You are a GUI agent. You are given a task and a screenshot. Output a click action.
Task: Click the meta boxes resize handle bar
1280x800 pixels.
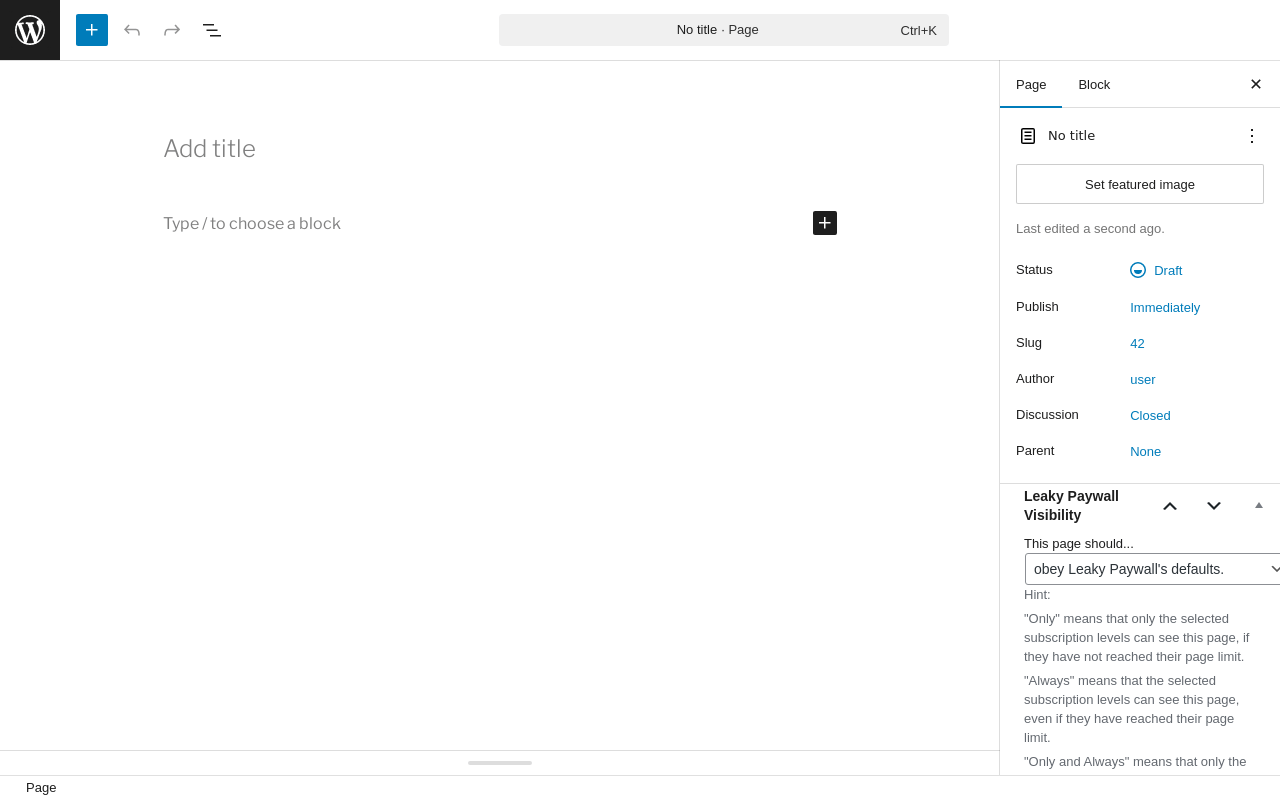pyautogui.click(x=500, y=763)
